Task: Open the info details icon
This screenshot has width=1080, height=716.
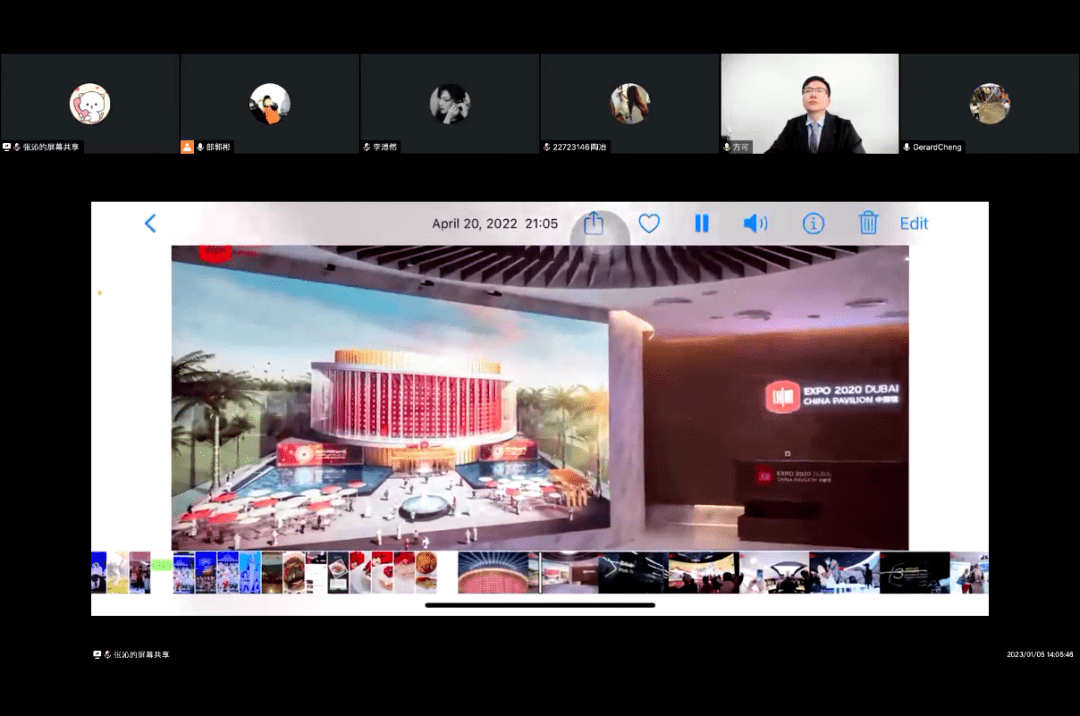Action: pos(813,223)
